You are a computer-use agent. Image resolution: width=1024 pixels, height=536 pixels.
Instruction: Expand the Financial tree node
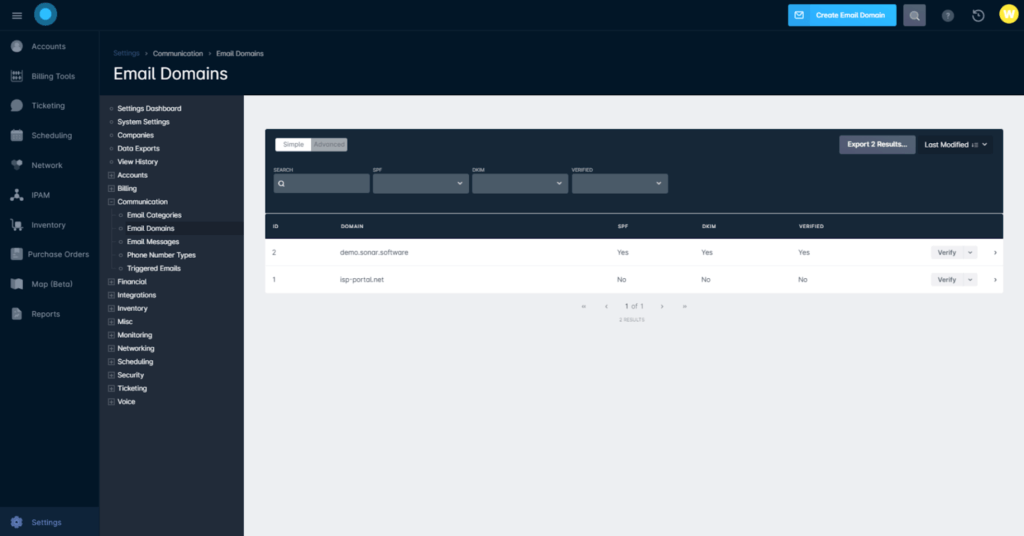[111, 282]
